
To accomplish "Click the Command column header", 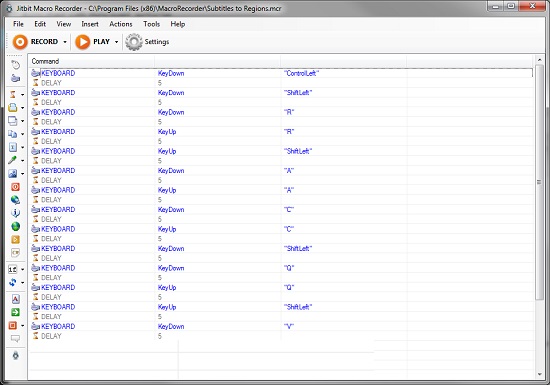I will click(x=91, y=61).
